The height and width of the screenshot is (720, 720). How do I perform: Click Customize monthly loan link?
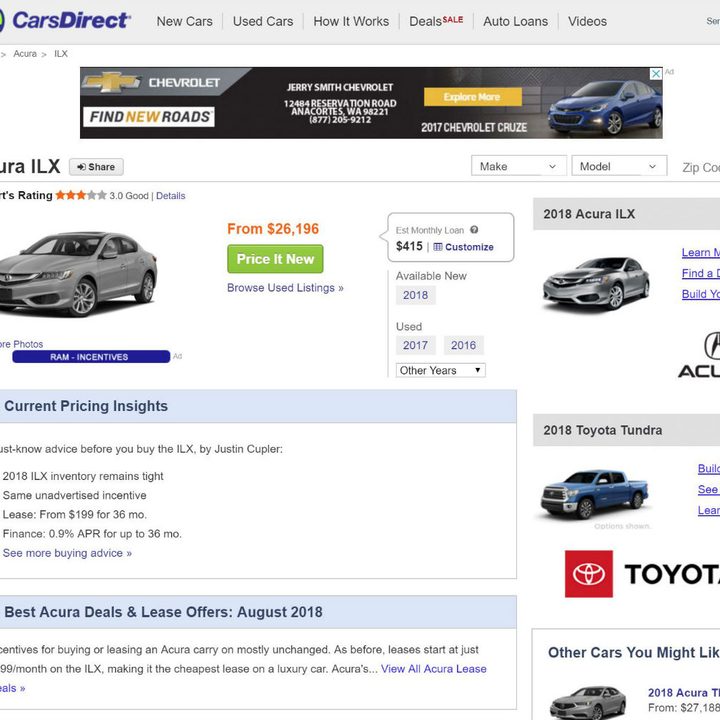(x=463, y=247)
